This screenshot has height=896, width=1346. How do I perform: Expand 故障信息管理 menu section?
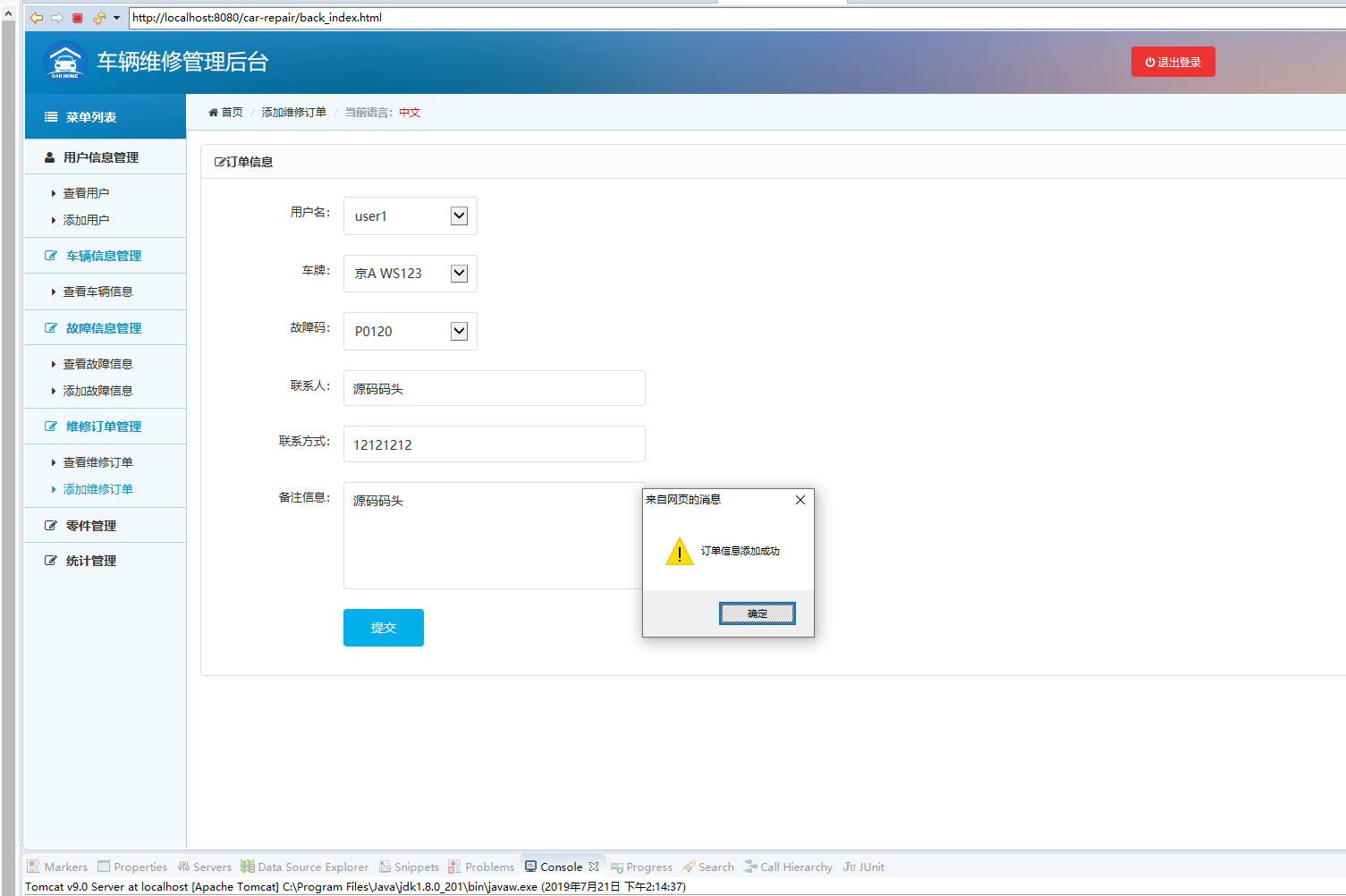click(x=106, y=328)
